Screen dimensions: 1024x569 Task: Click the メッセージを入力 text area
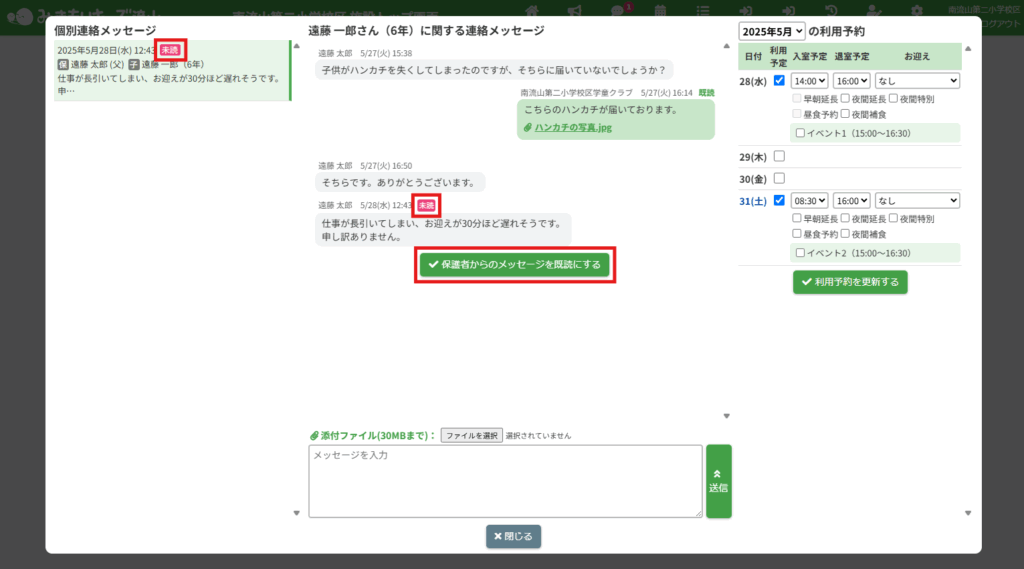(505, 481)
